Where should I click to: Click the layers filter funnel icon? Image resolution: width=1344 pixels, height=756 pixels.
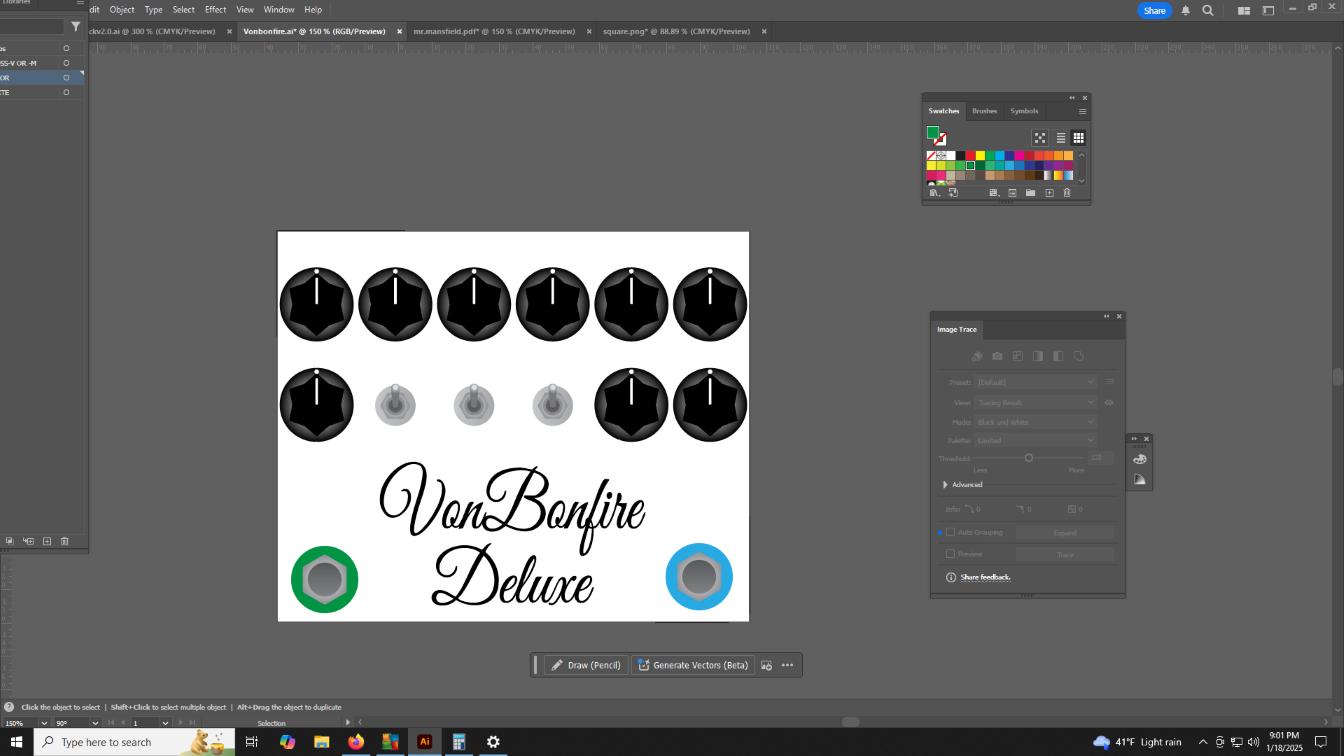pos(76,27)
